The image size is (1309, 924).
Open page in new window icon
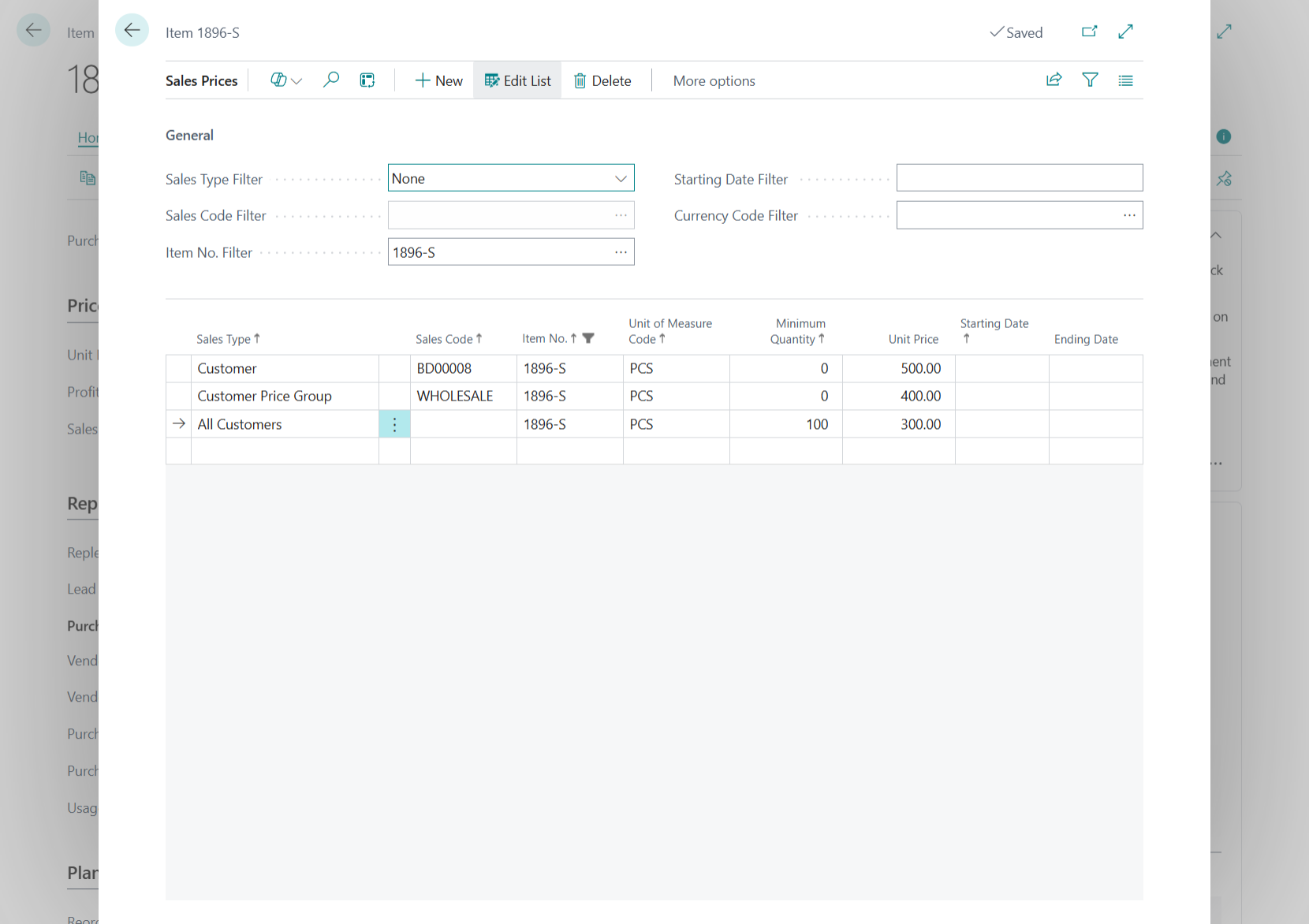(1089, 32)
